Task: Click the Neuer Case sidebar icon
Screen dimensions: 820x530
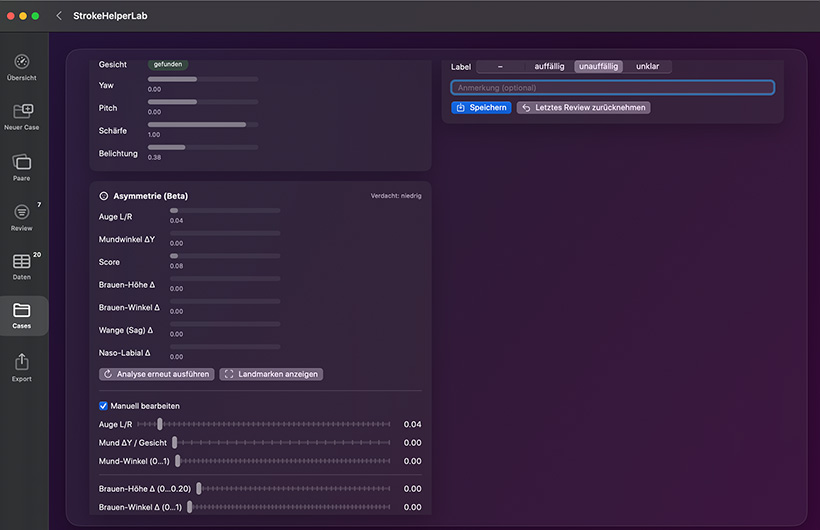Action: tap(22, 112)
